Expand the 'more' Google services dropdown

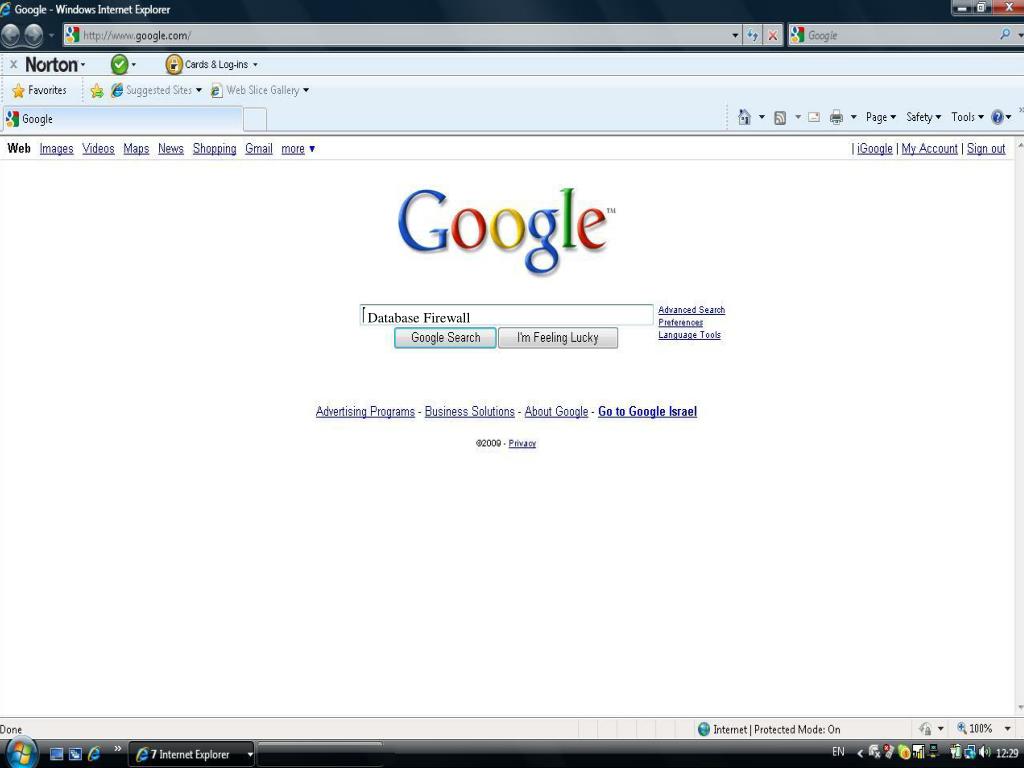(298, 148)
